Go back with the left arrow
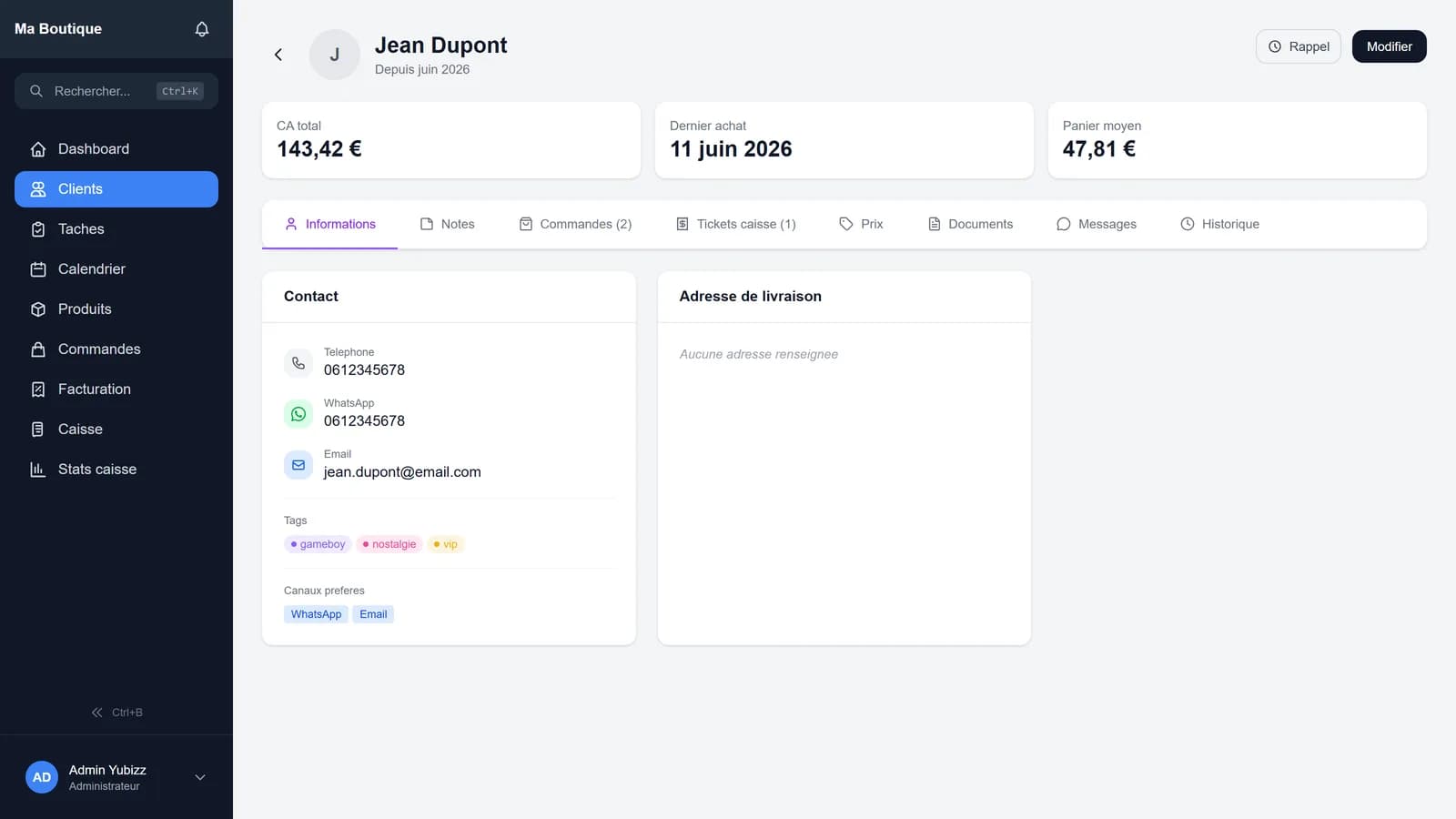The height and width of the screenshot is (819, 1456). pyautogui.click(x=278, y=55)
